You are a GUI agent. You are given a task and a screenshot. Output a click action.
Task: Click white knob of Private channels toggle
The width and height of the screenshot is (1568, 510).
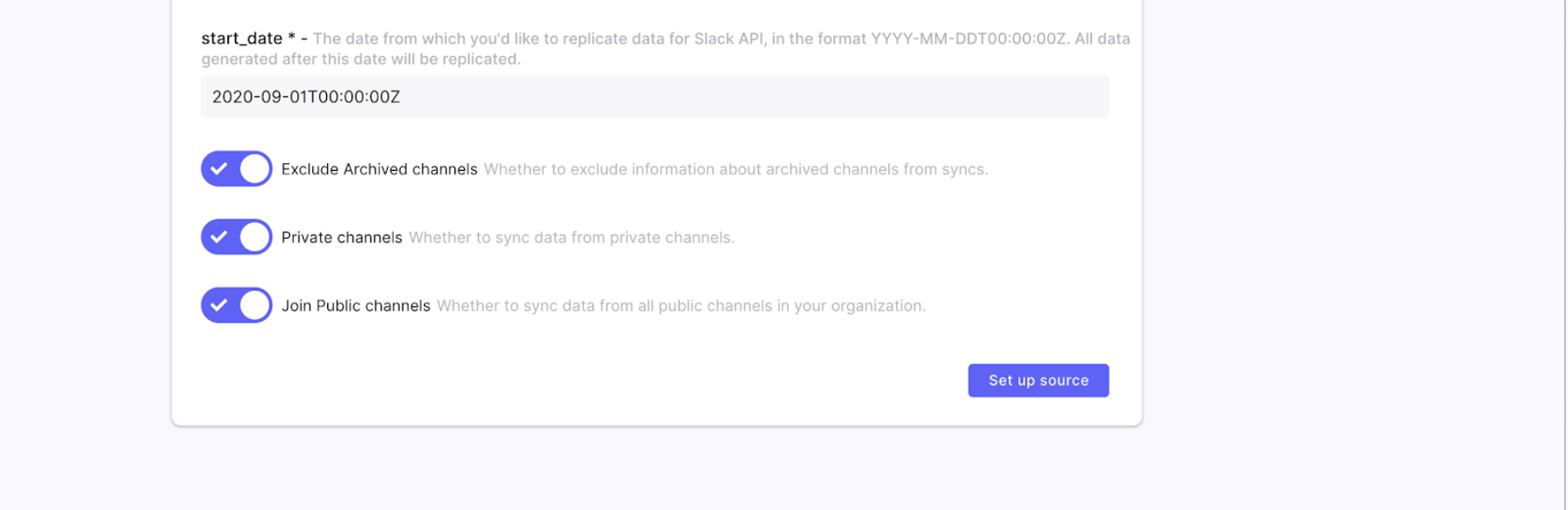[255, 237]
